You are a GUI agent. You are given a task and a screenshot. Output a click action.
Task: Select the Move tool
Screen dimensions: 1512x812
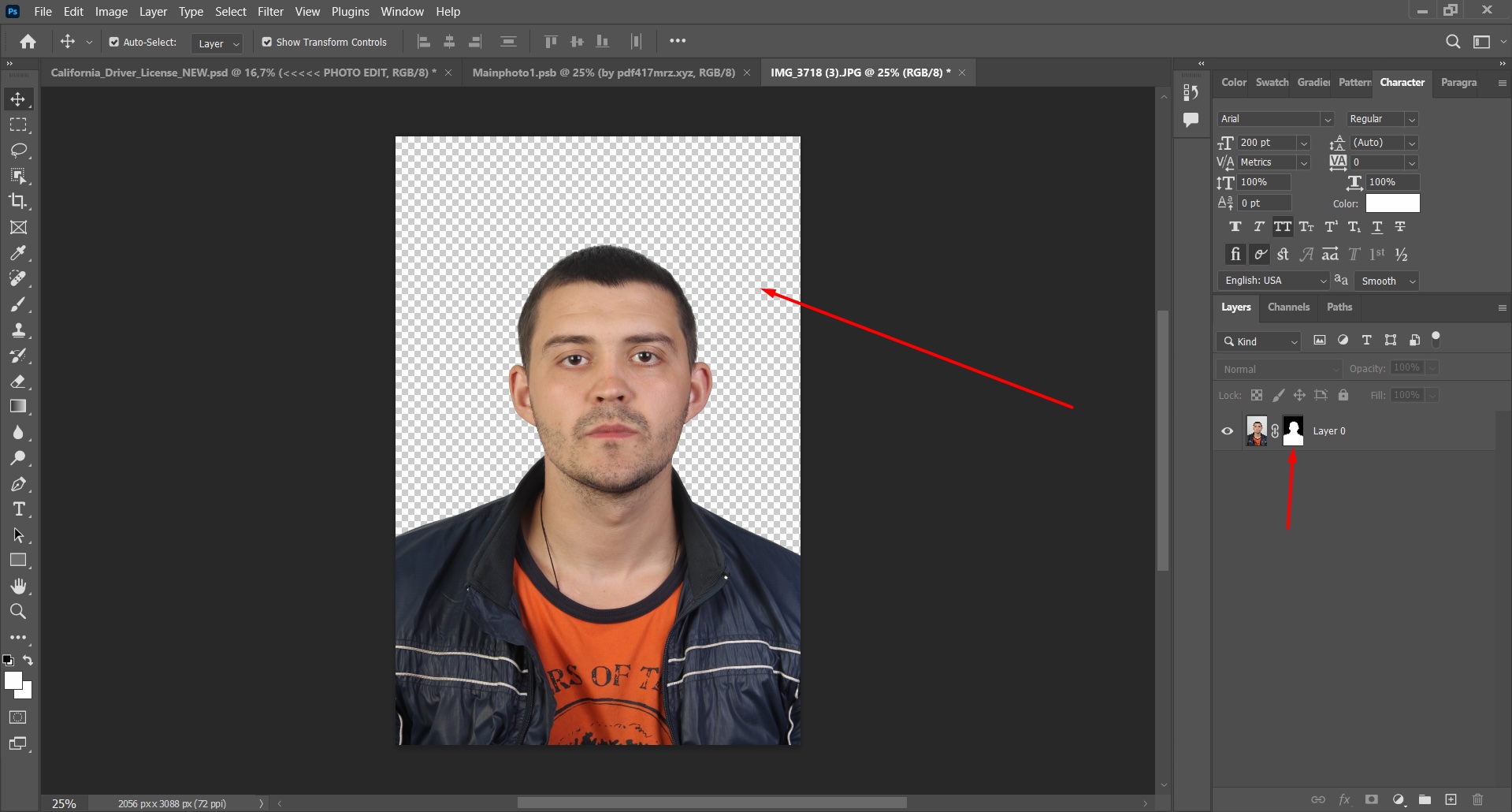(19, 99)
